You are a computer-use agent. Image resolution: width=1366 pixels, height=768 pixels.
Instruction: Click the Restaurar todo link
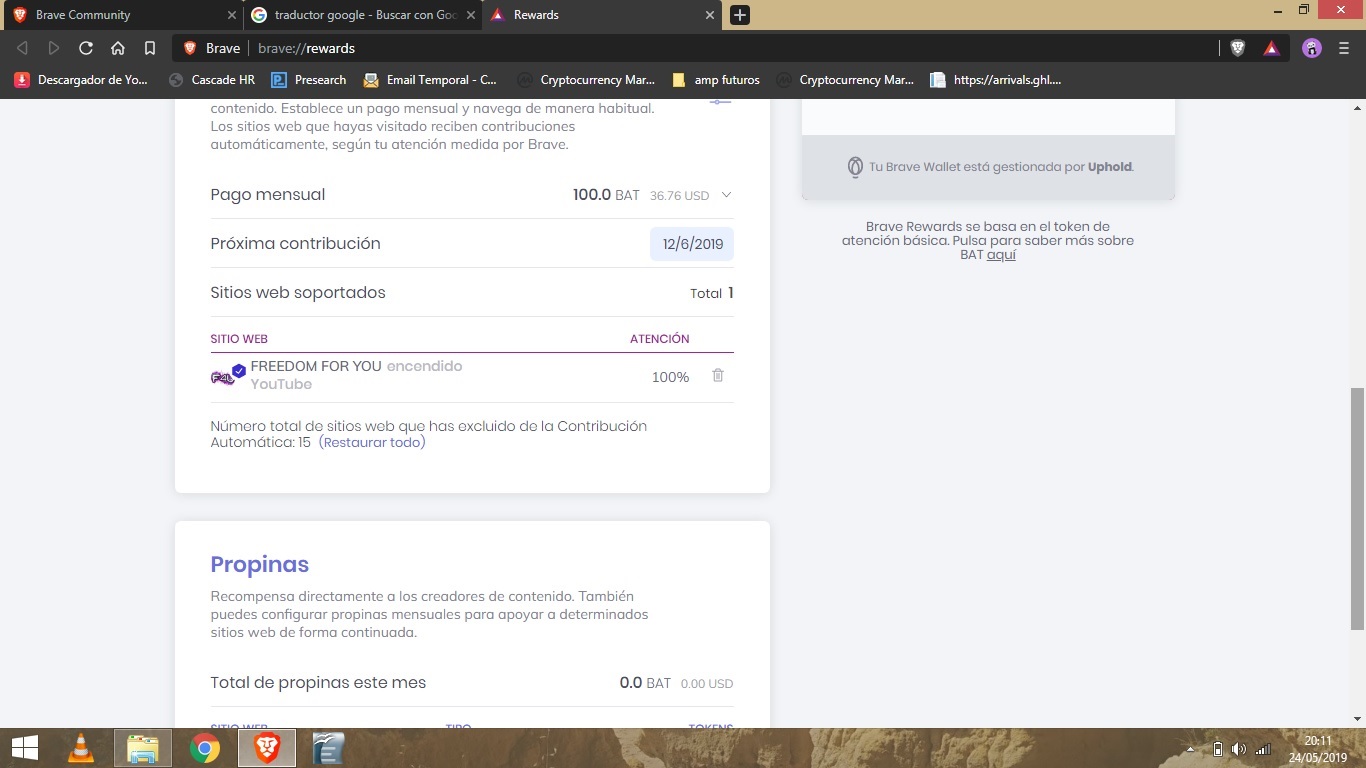tap(372, 442)
